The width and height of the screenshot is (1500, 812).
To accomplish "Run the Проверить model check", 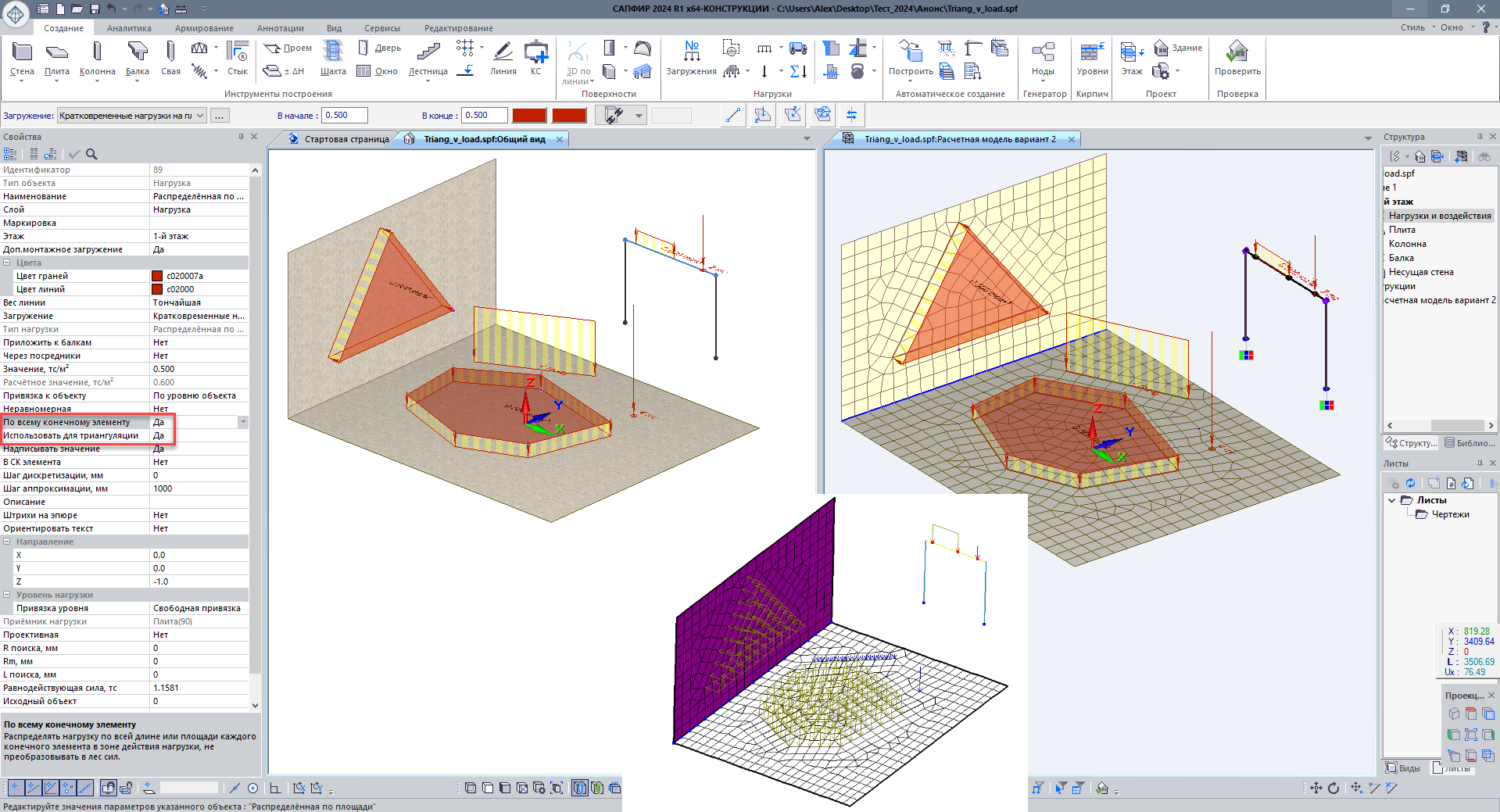I will click(1237, 59).
